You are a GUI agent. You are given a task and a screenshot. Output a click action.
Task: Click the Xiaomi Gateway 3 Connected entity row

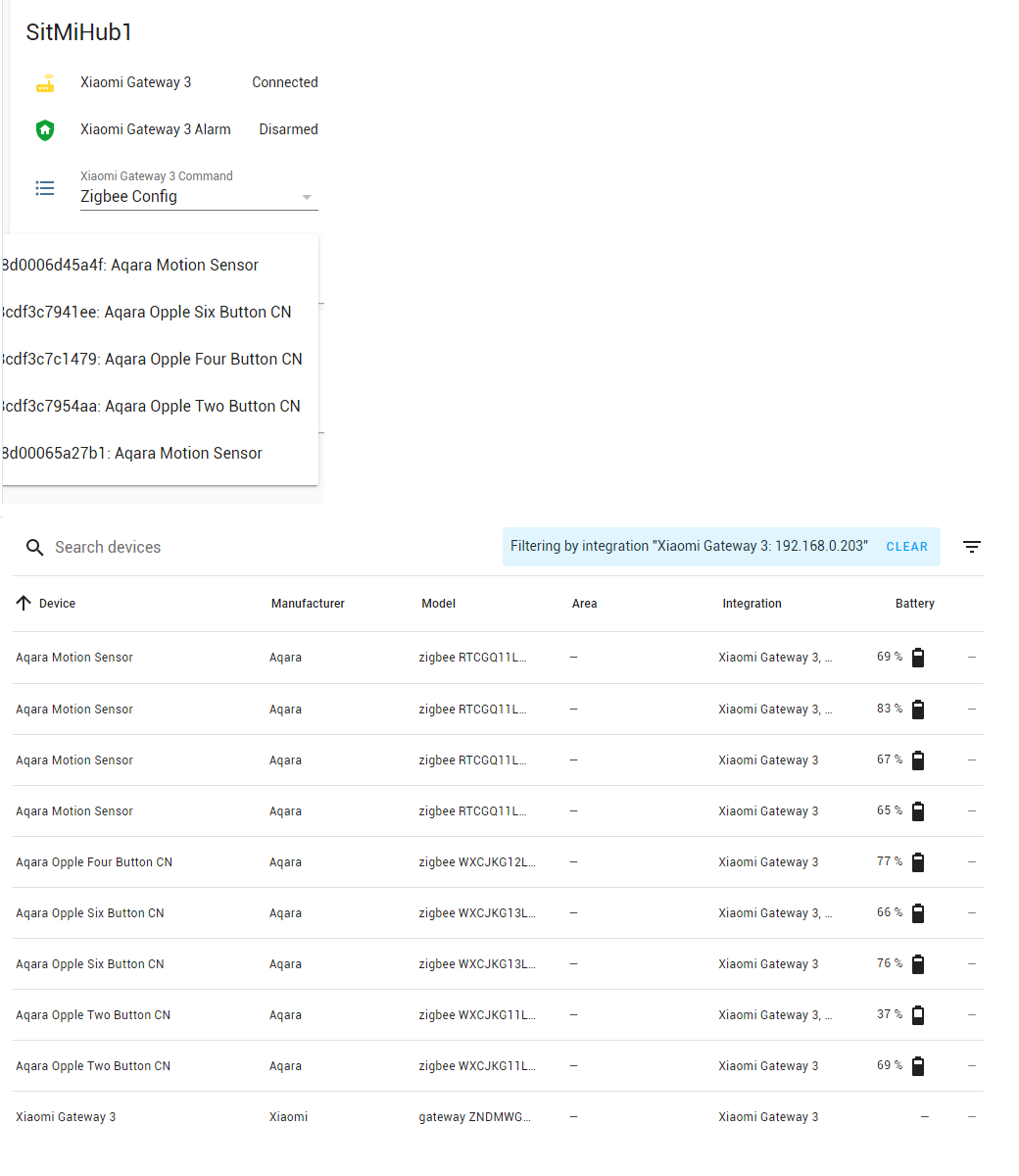pos(176,83)
